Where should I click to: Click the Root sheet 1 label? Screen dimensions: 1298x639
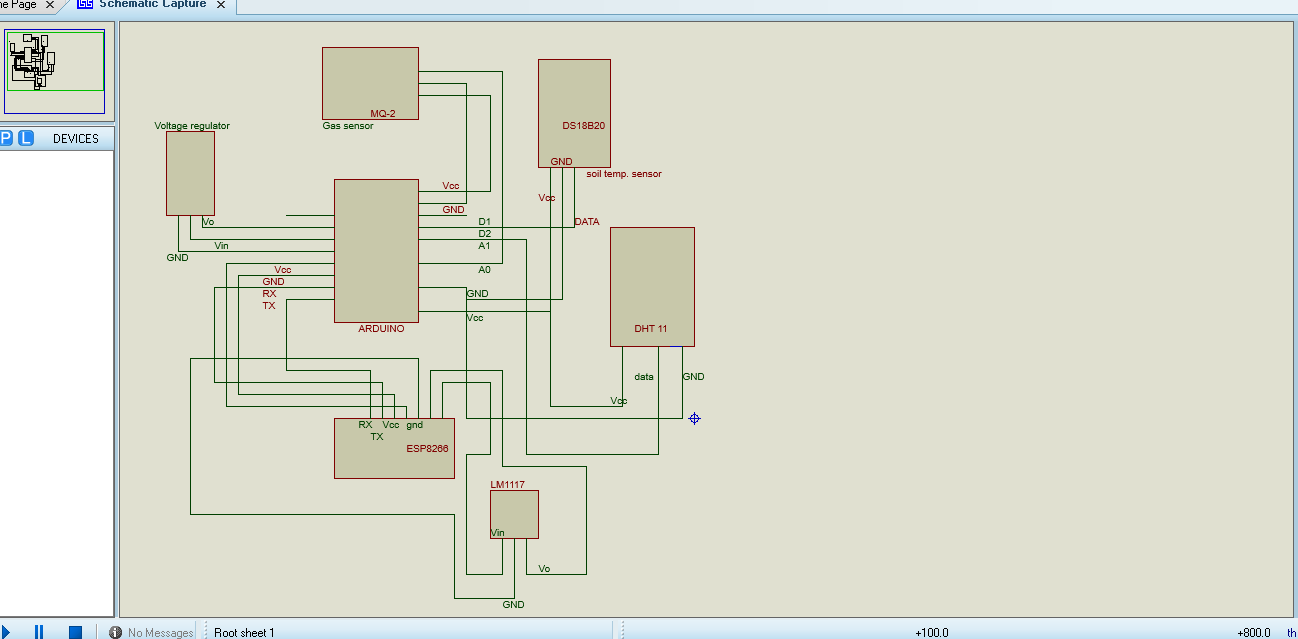pyautogui.click(x=244, y=631)
